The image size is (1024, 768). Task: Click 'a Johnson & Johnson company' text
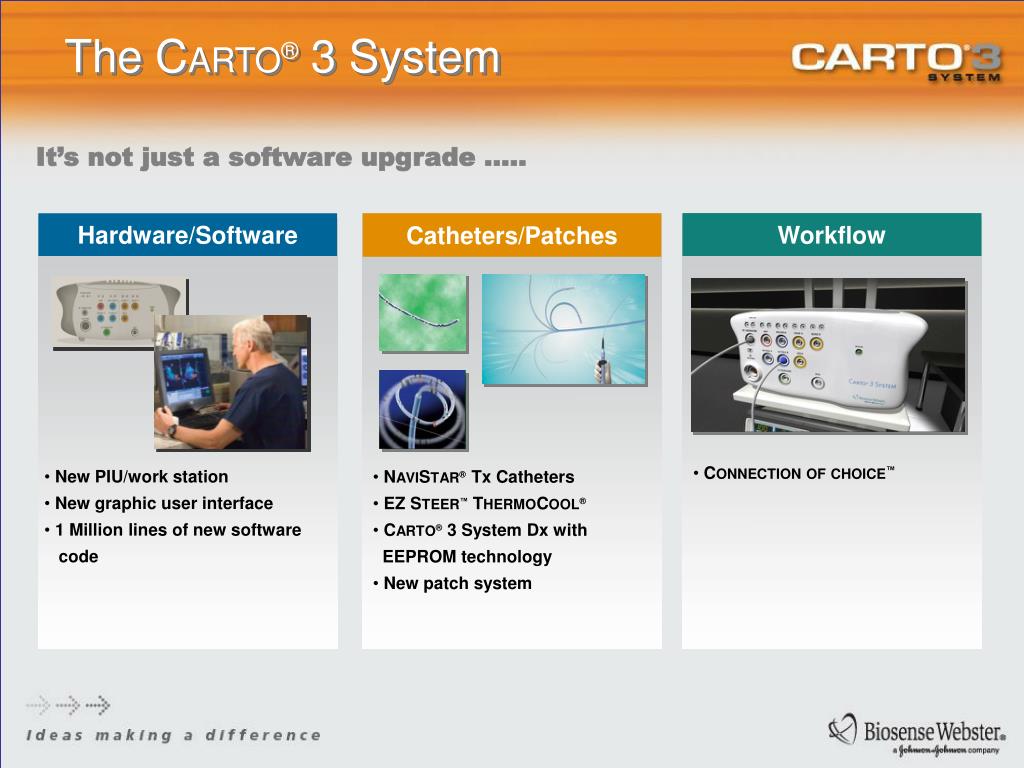coord(948,750)
